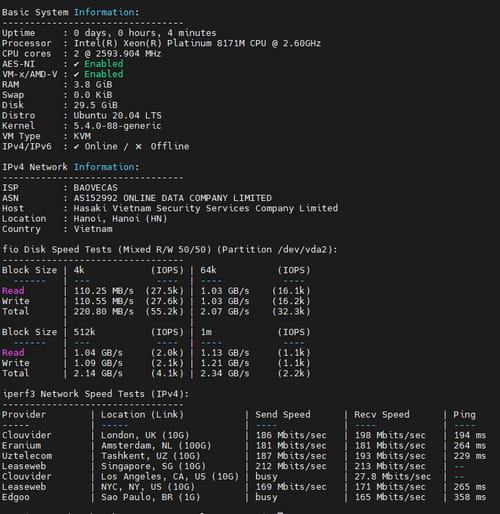This screenshot has width=500, height=514.
Task: Click the 4k read IOPS value (27.5k)
Action: click(x=165, y=291)
